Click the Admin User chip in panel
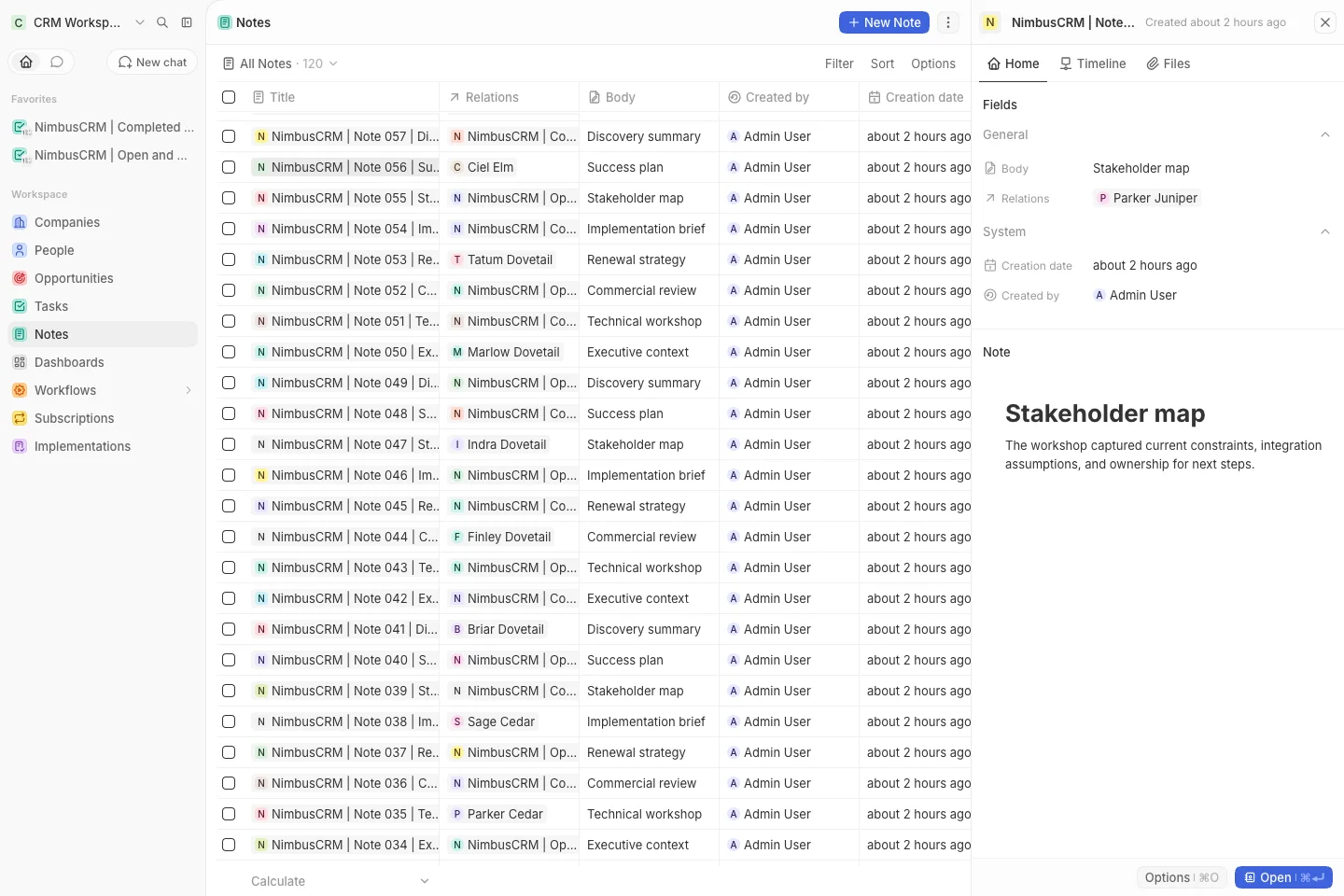Viewport: 1344px width, 896px height. click(1135, 295)
